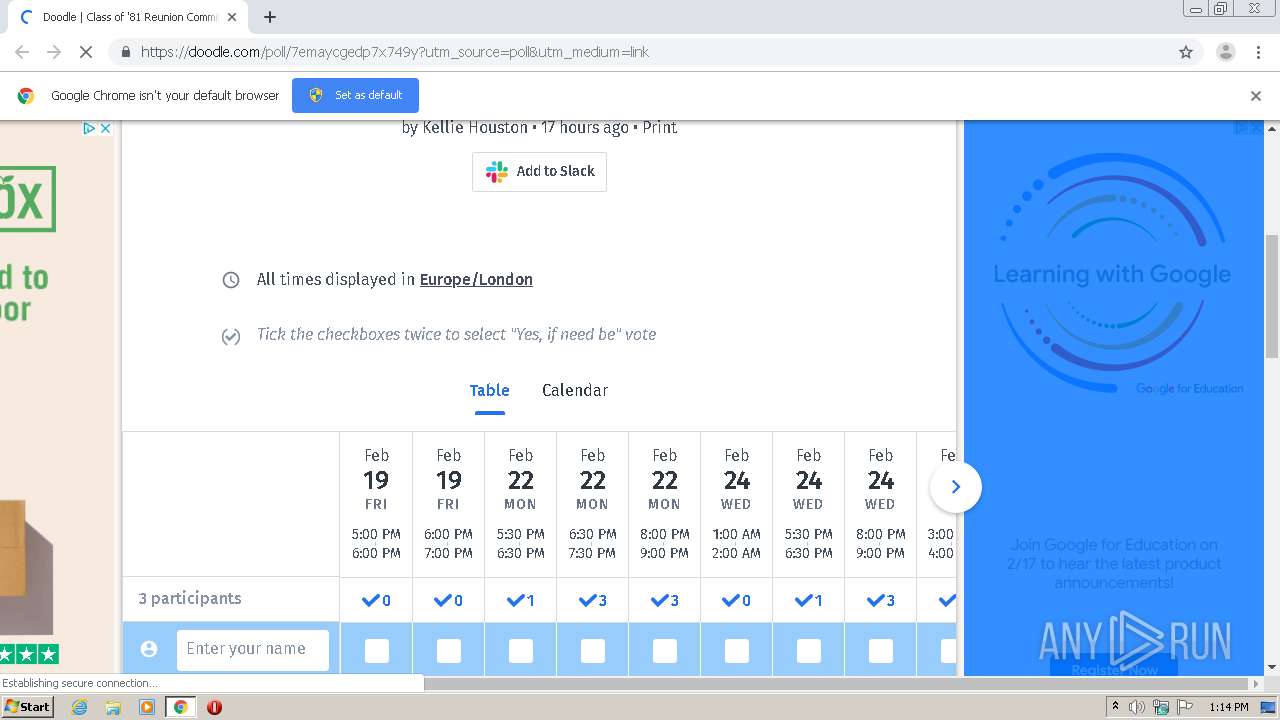Open the volume control in system tray
This screenshot has width=1280, height=720.
coord(1137,707)
